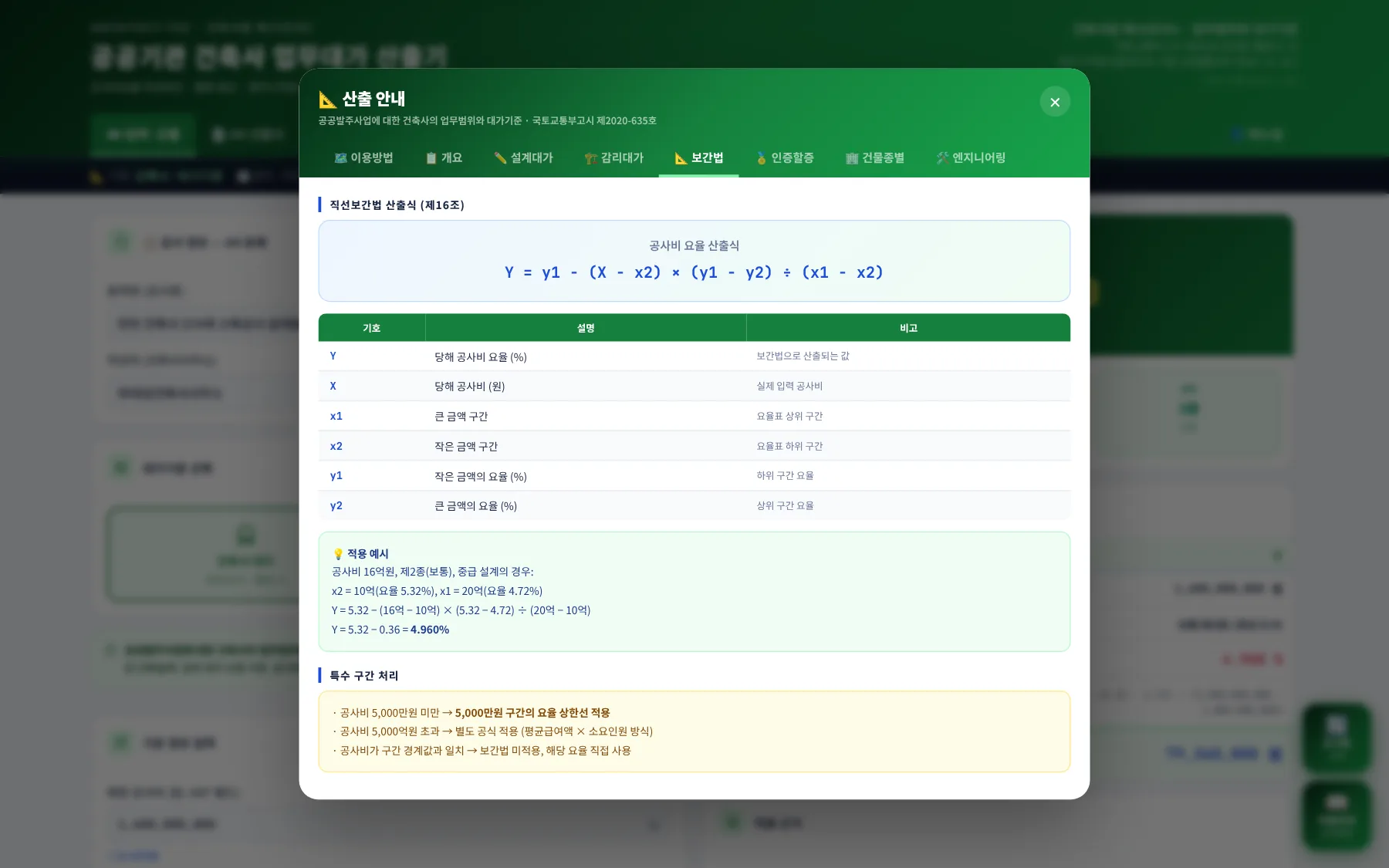Click the 설명 column header
The width and height of the screenshot is (1389, 868).
586,328
